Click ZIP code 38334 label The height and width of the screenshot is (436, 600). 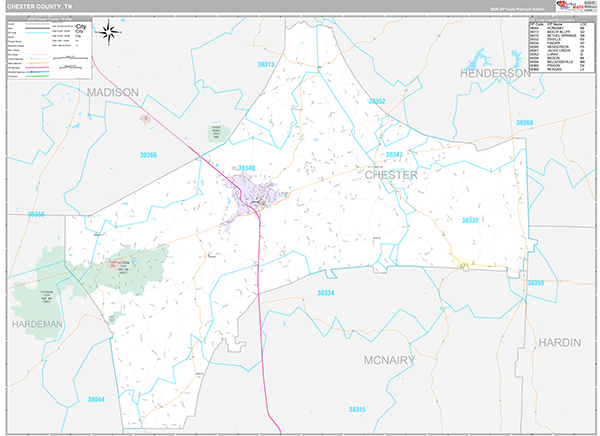click(326, 293)
